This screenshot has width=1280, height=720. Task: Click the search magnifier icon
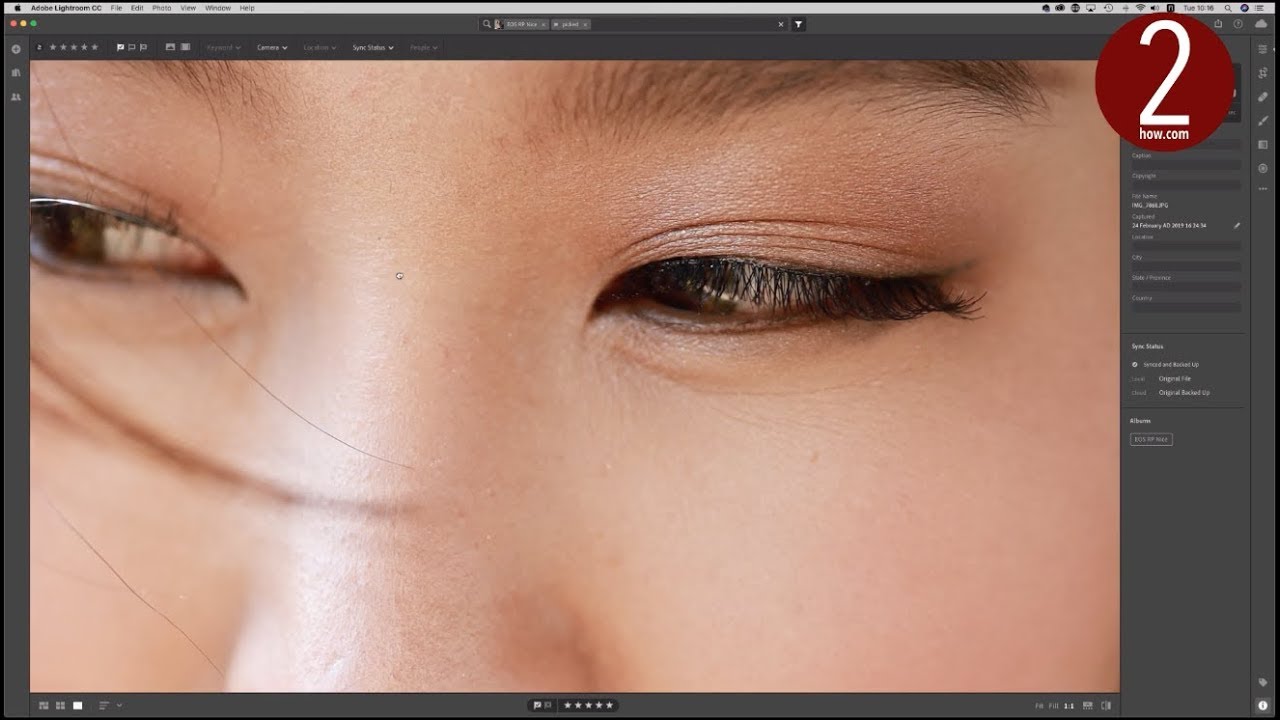(486, 24)
